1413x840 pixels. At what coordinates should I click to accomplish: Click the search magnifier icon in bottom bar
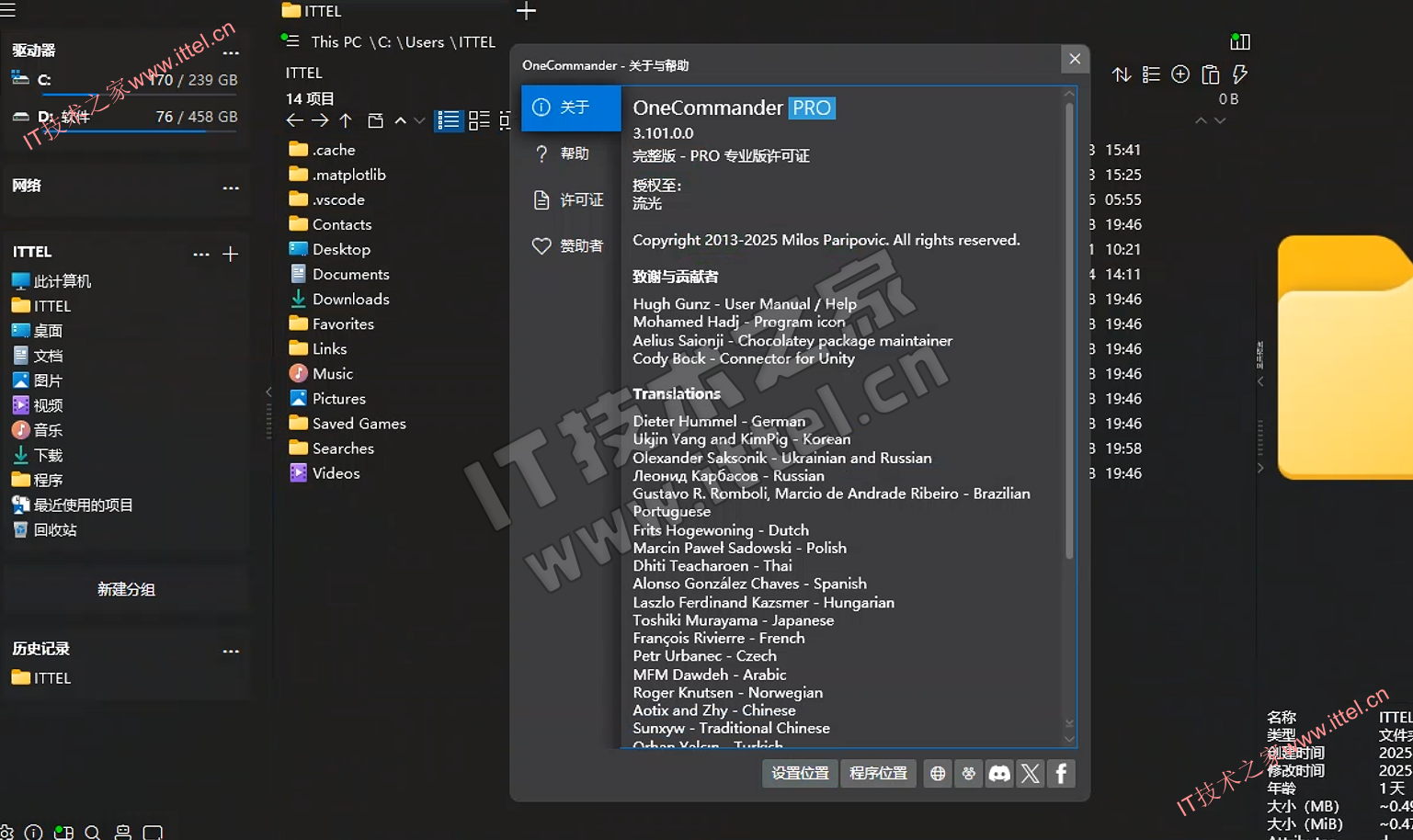(x=92, y=833)
